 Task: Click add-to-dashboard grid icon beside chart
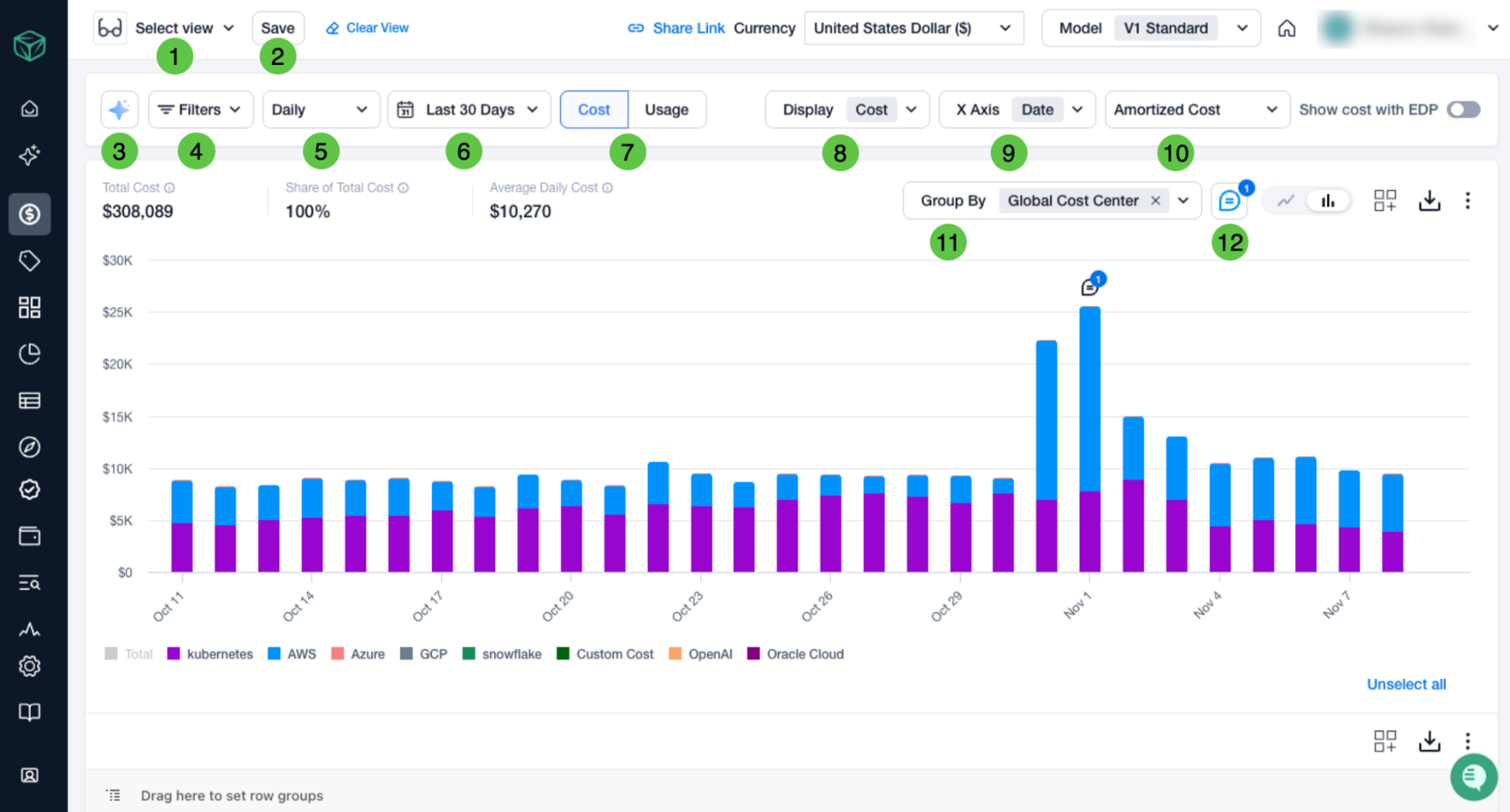pos(1385,201)
